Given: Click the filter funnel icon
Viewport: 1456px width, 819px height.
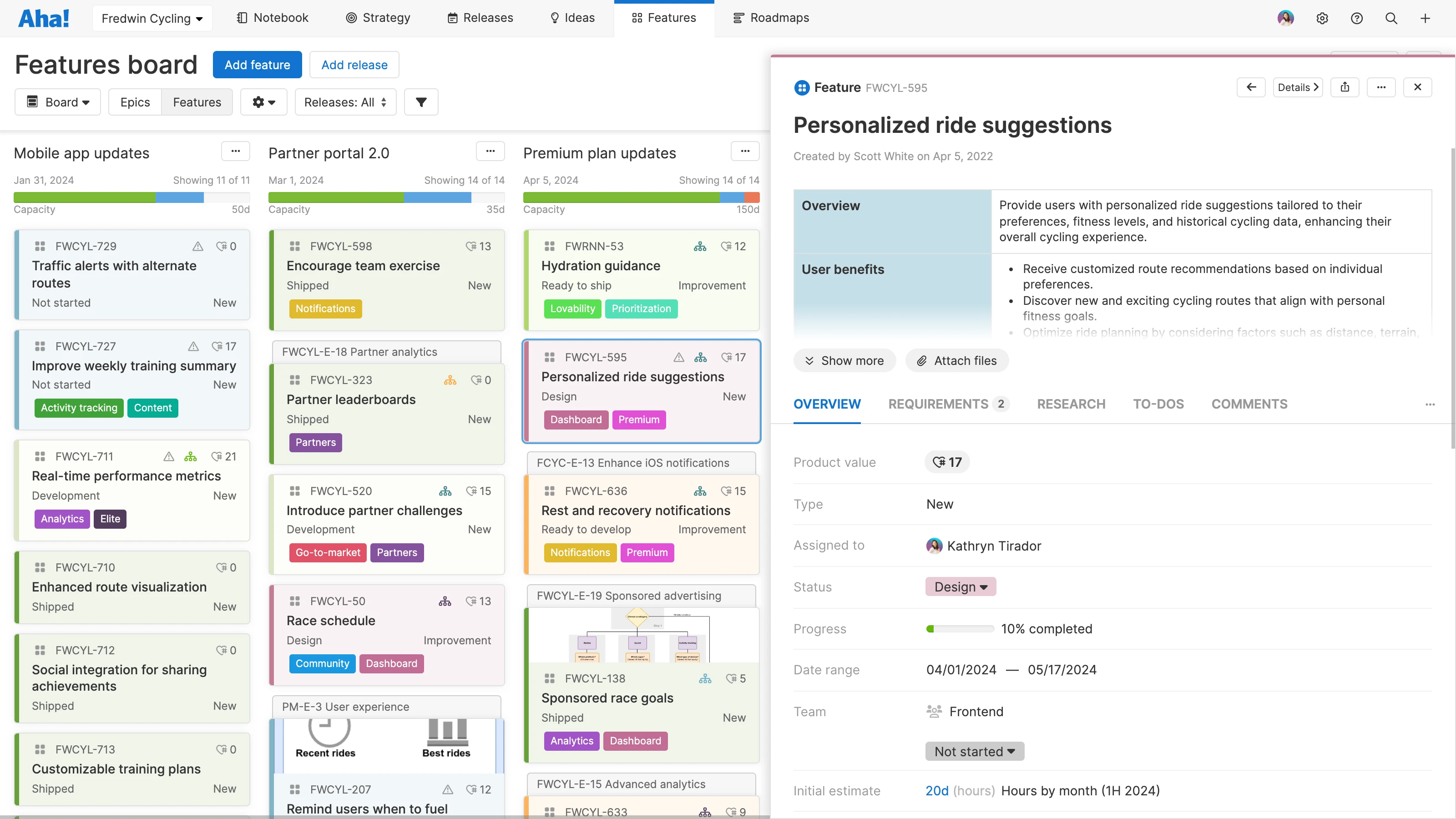Looking at the screenshot, I should pos(421,102).
